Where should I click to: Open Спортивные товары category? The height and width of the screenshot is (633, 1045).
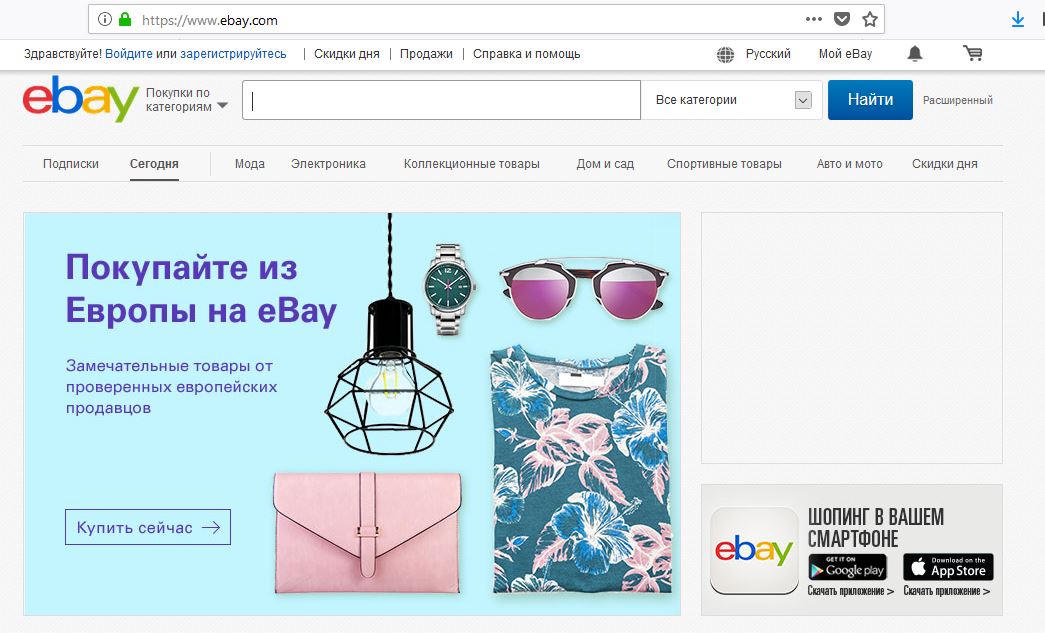point(724,164)
